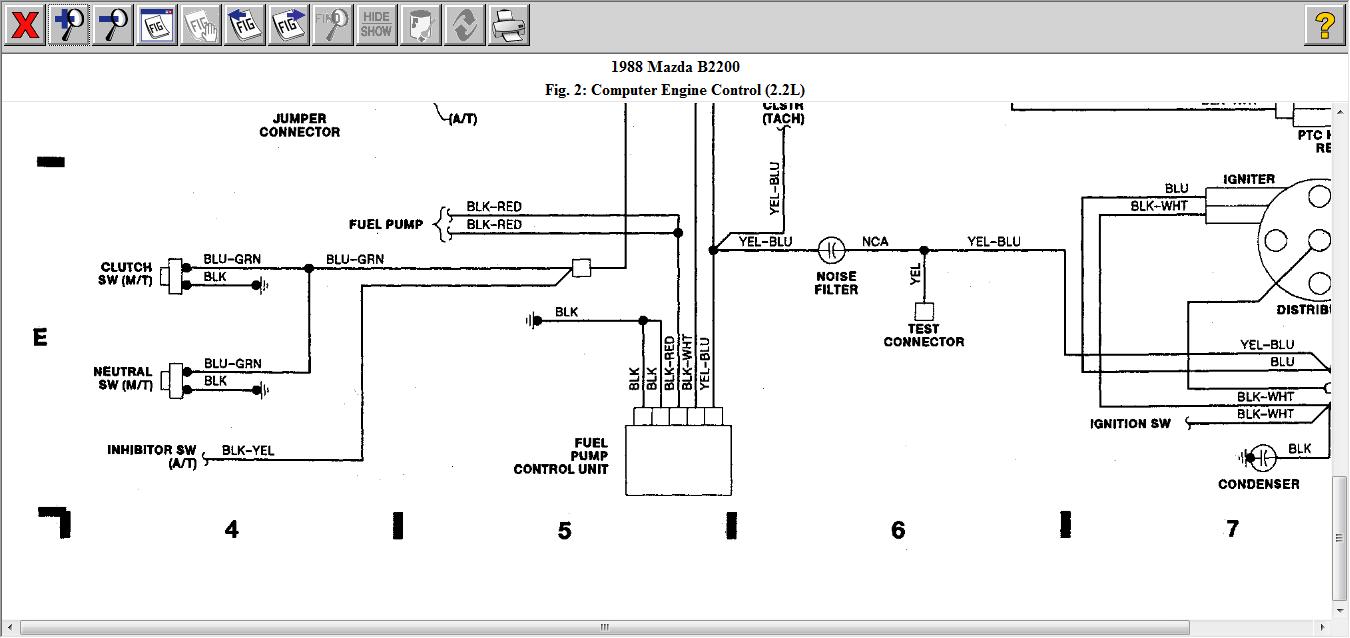This screenshot has width=1350, height=638.
Task: Go to previous figure
Action: click(x=245, y=25)
